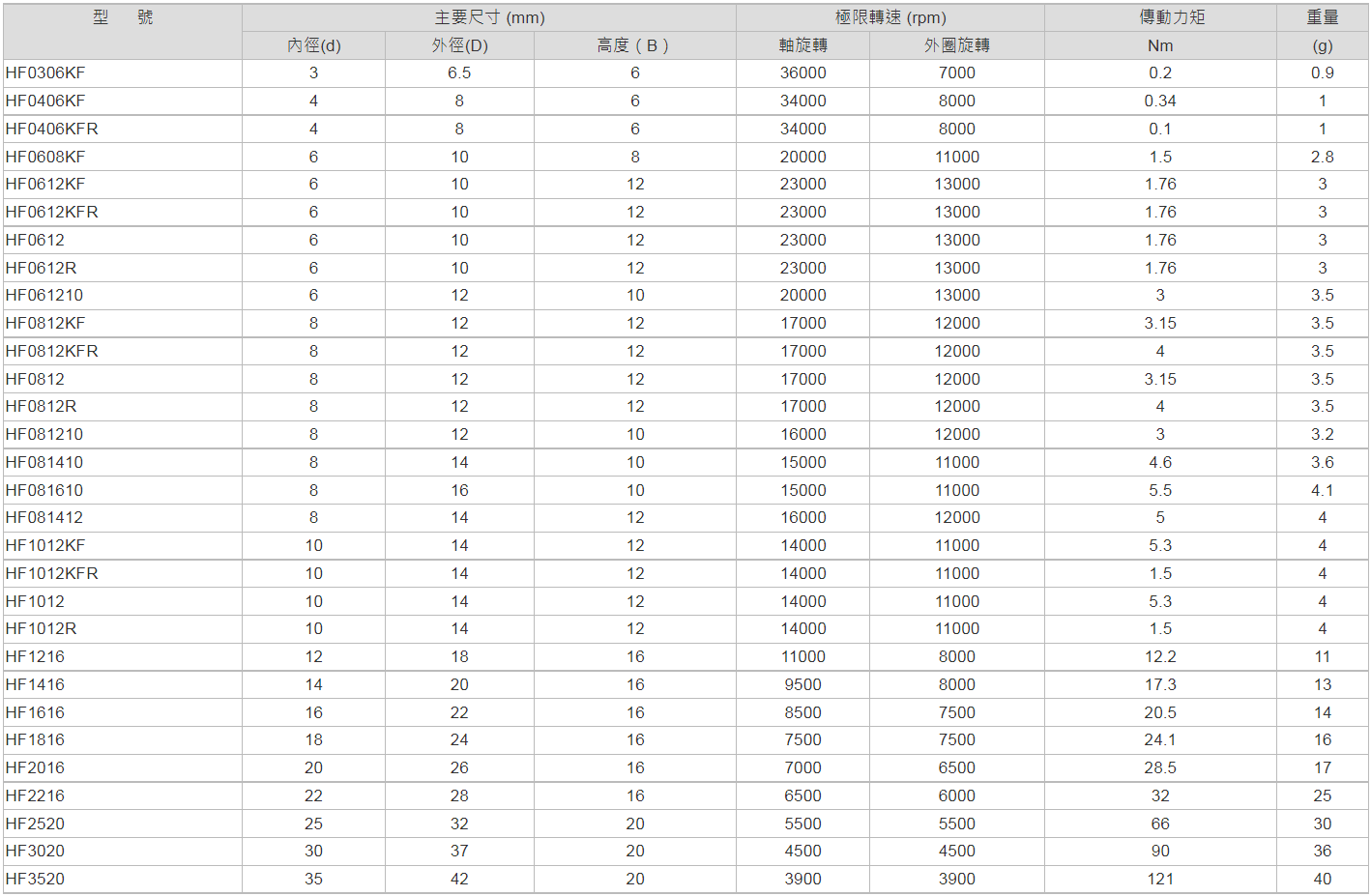Click the HF081610 model name

[44, 491]
